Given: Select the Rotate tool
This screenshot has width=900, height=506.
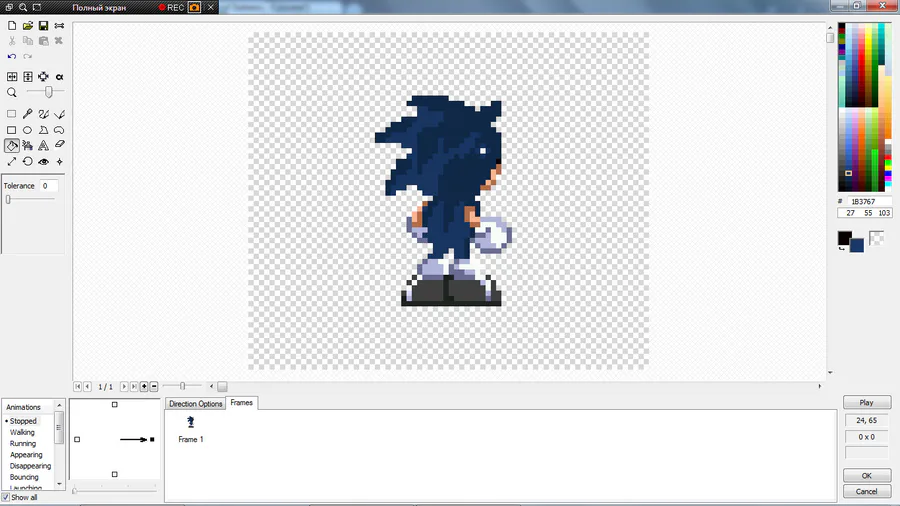Looking at the screenshot, I should click(x=28, y=162).
